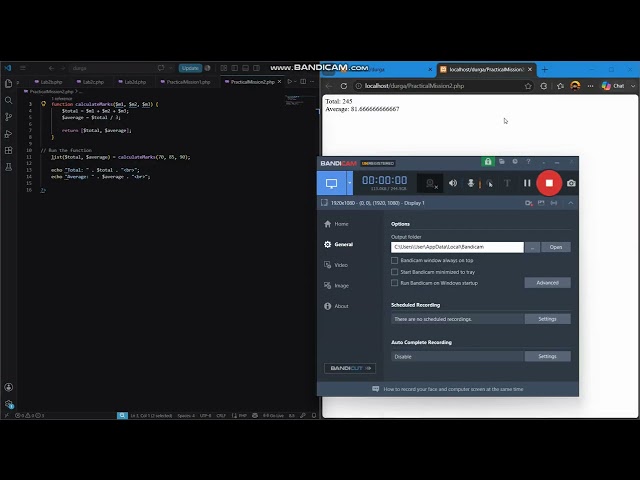Open the Manage gear in VS Code

pos(9,404)
